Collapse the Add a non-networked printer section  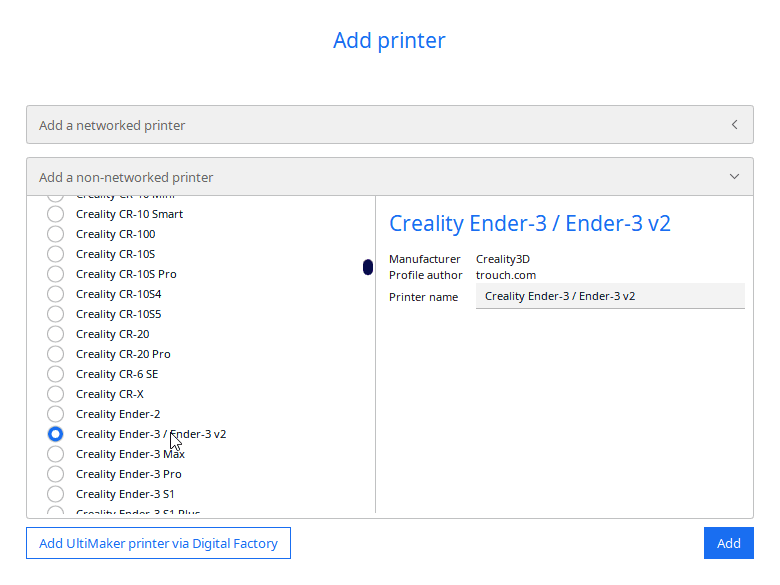coord(390,177)
